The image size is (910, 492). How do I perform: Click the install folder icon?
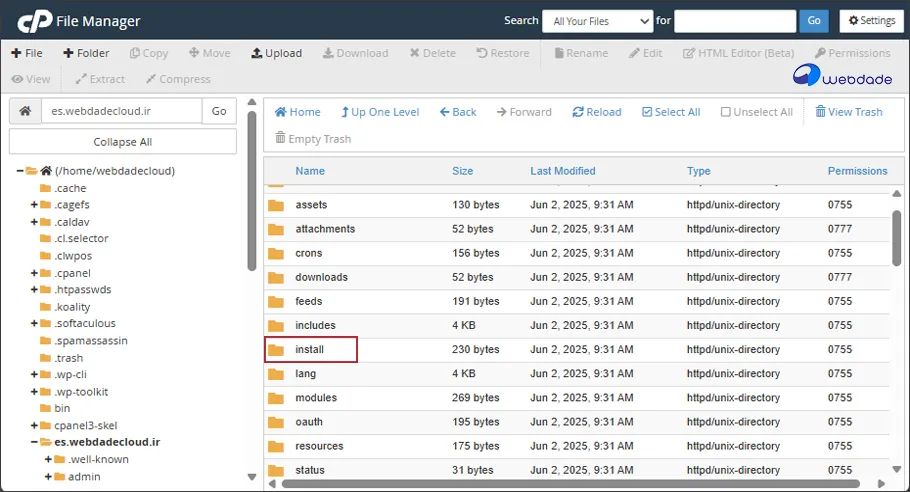pyautogui.click(x=276, y=350)
